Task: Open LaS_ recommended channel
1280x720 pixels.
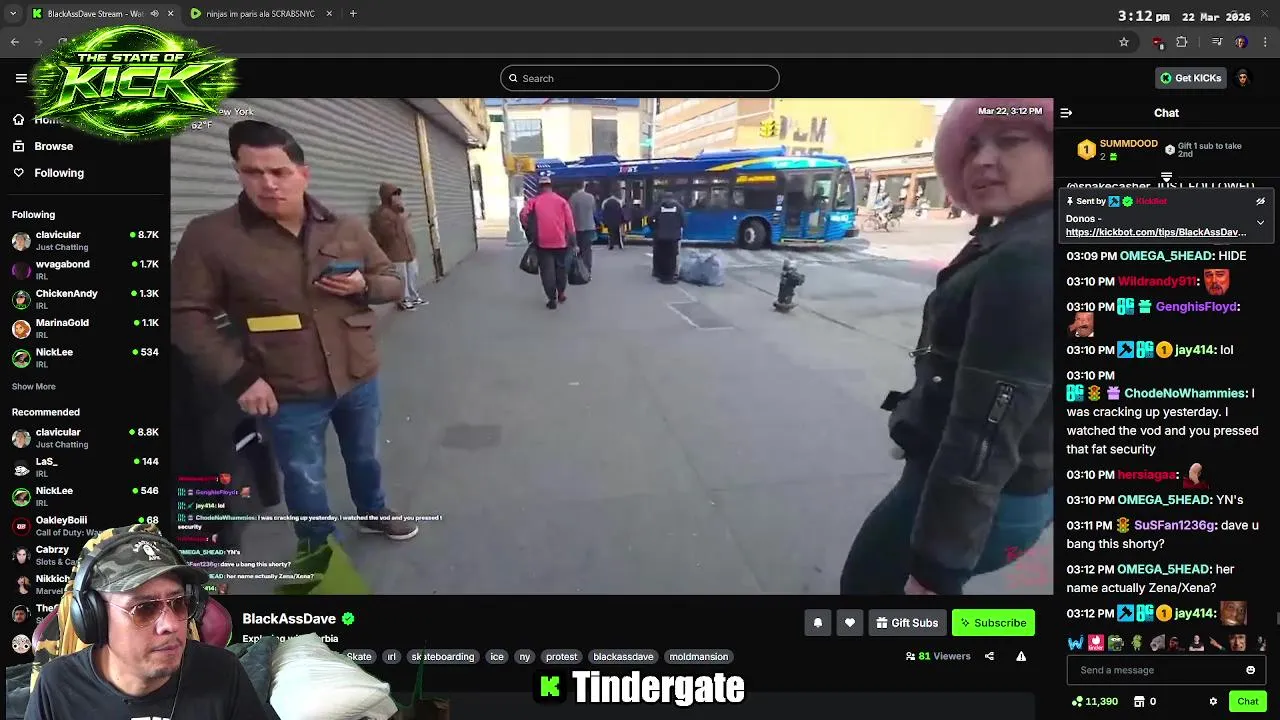Action: pyautogui.click(x=85, y=467)
